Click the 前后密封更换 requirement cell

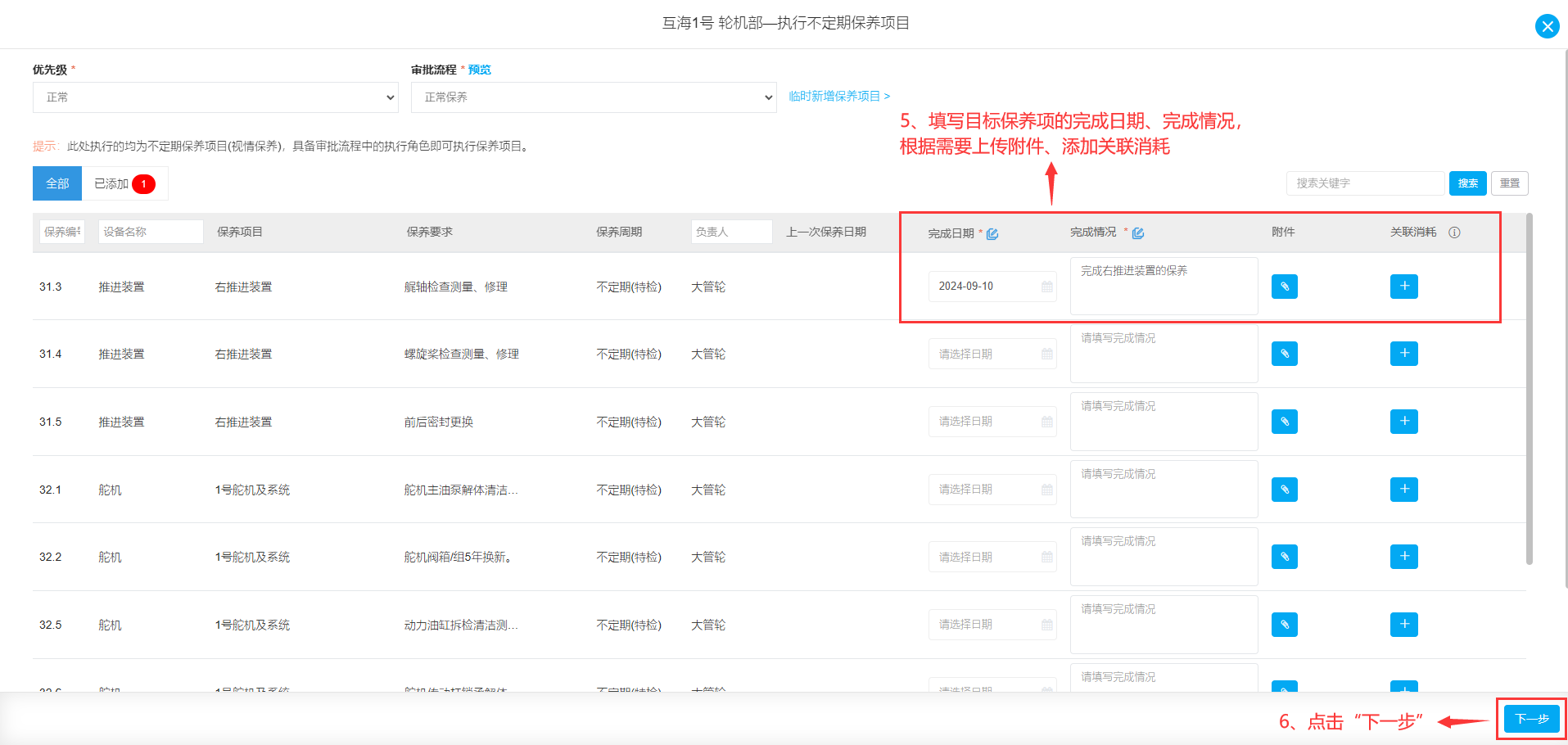pos(438,422)
